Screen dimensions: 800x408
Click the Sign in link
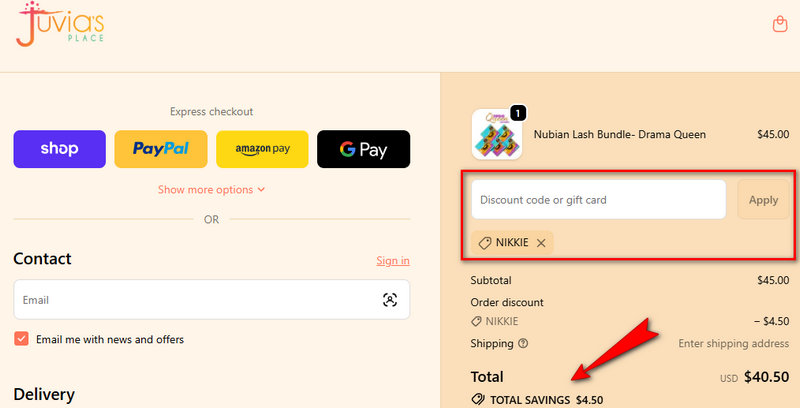pyautogui.click(x=392, y=261)
